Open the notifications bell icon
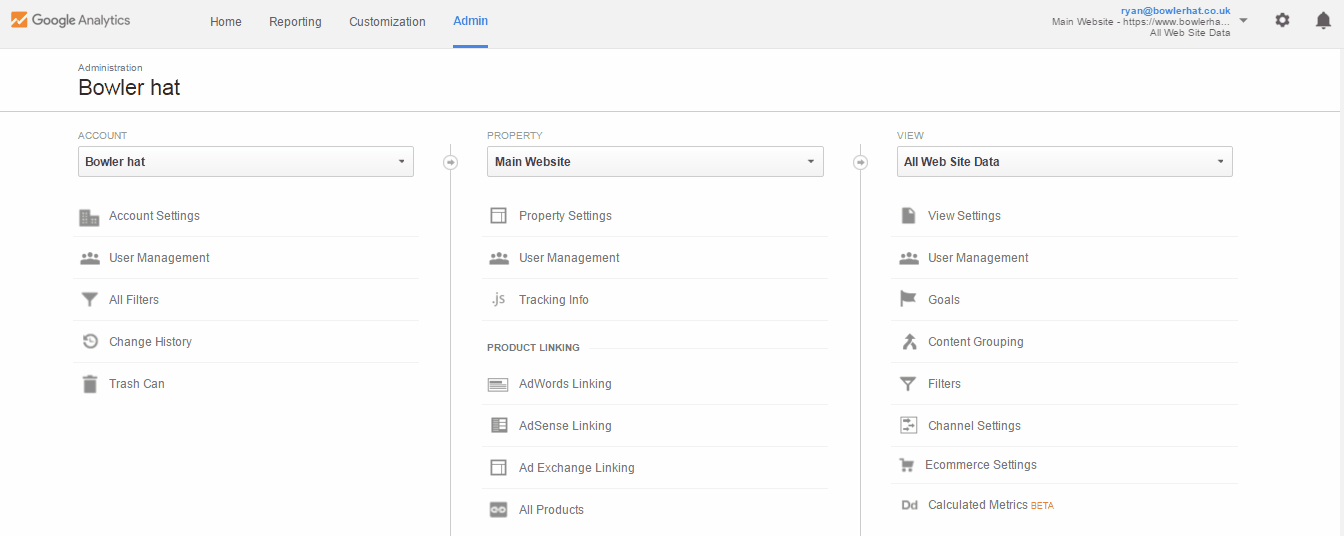 [1323, 20]
